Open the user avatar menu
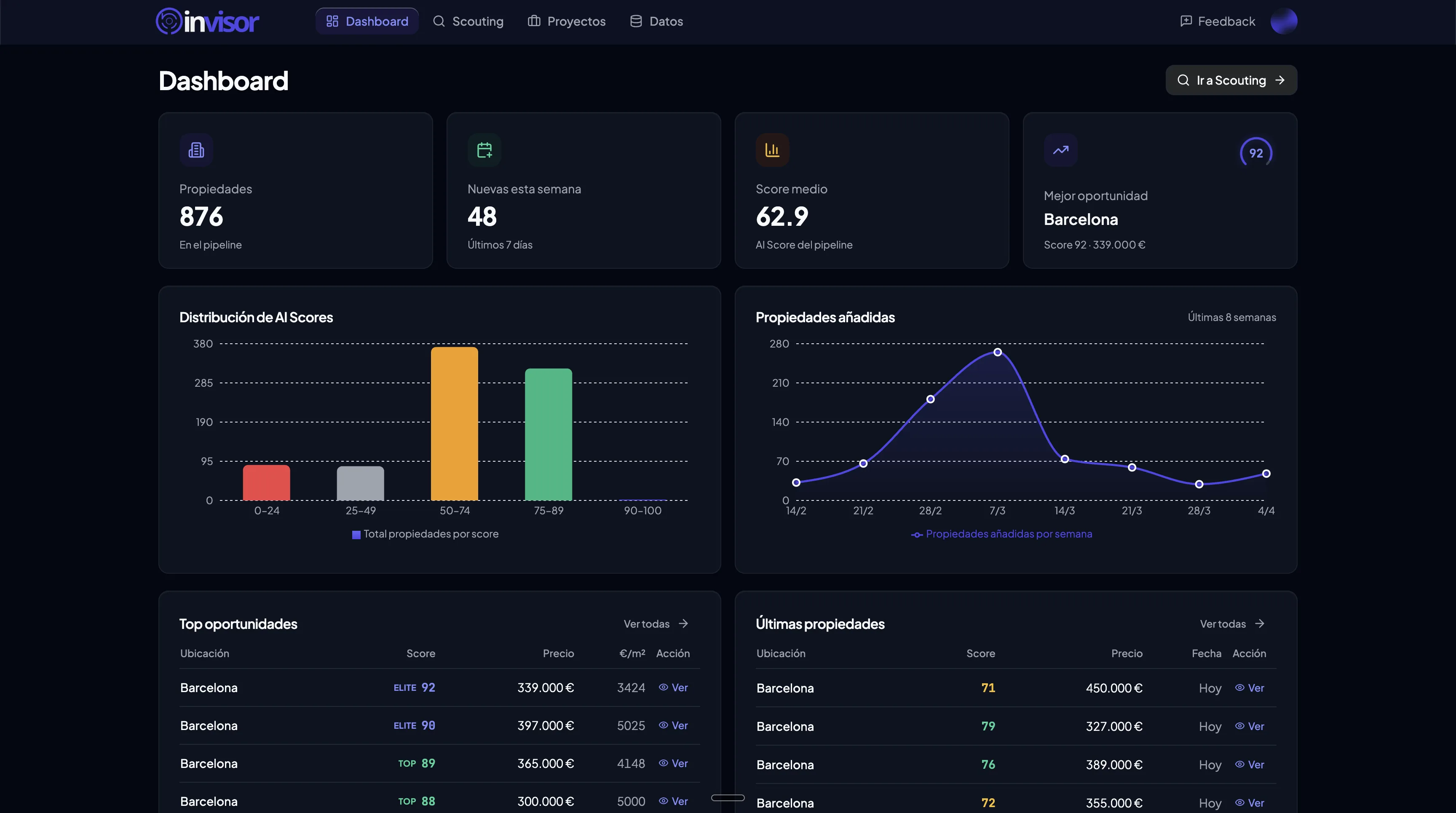 (1284, 21)
